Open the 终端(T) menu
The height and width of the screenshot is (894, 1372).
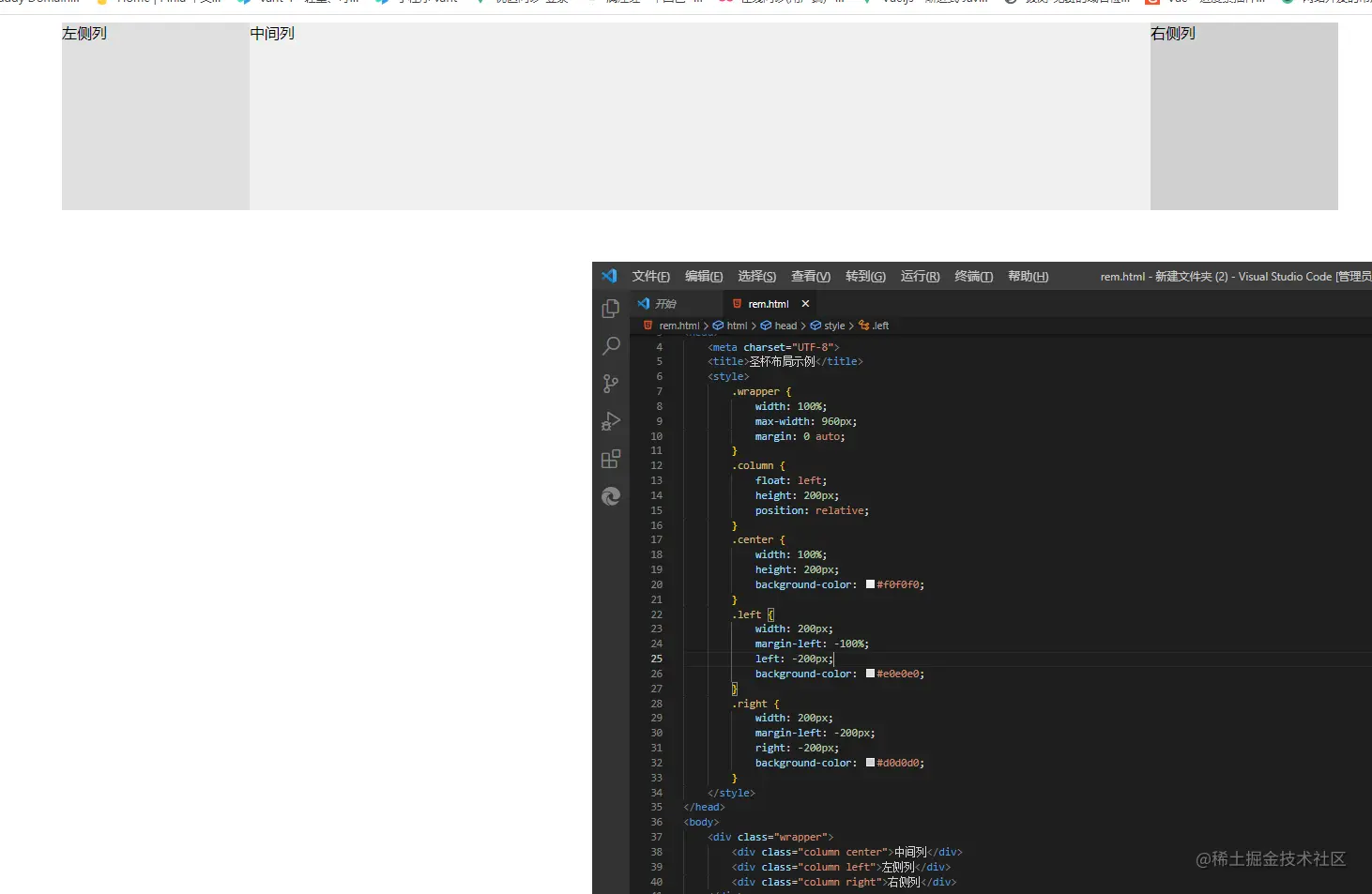point(973,277)
